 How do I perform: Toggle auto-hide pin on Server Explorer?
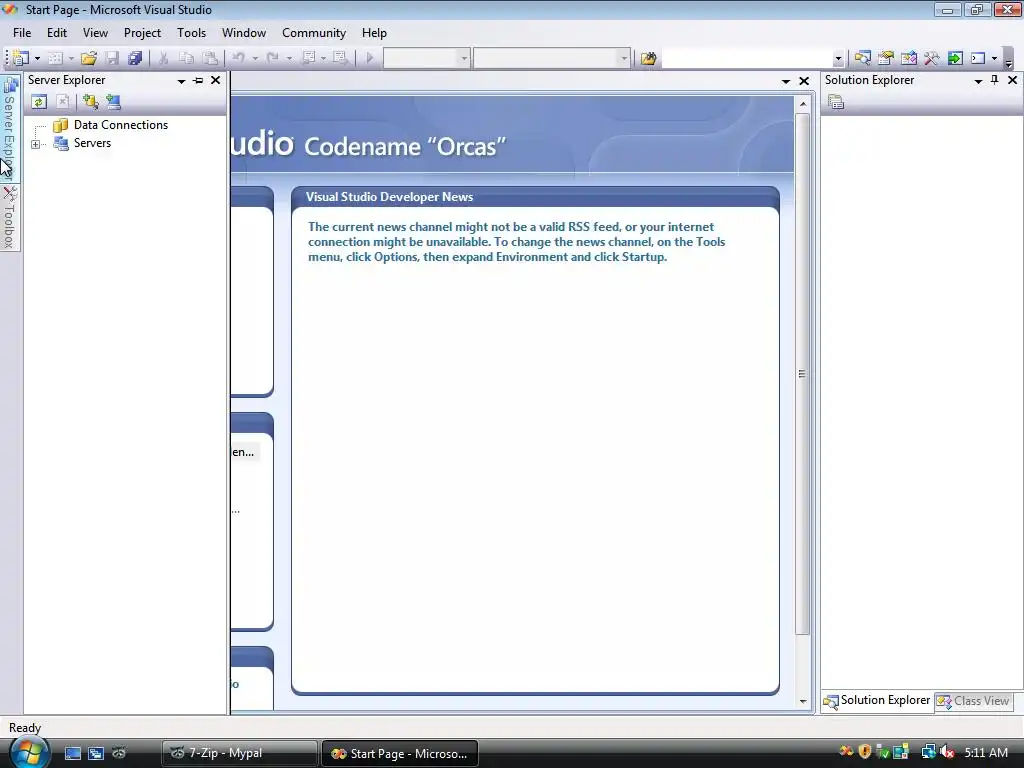click(198, 80)
